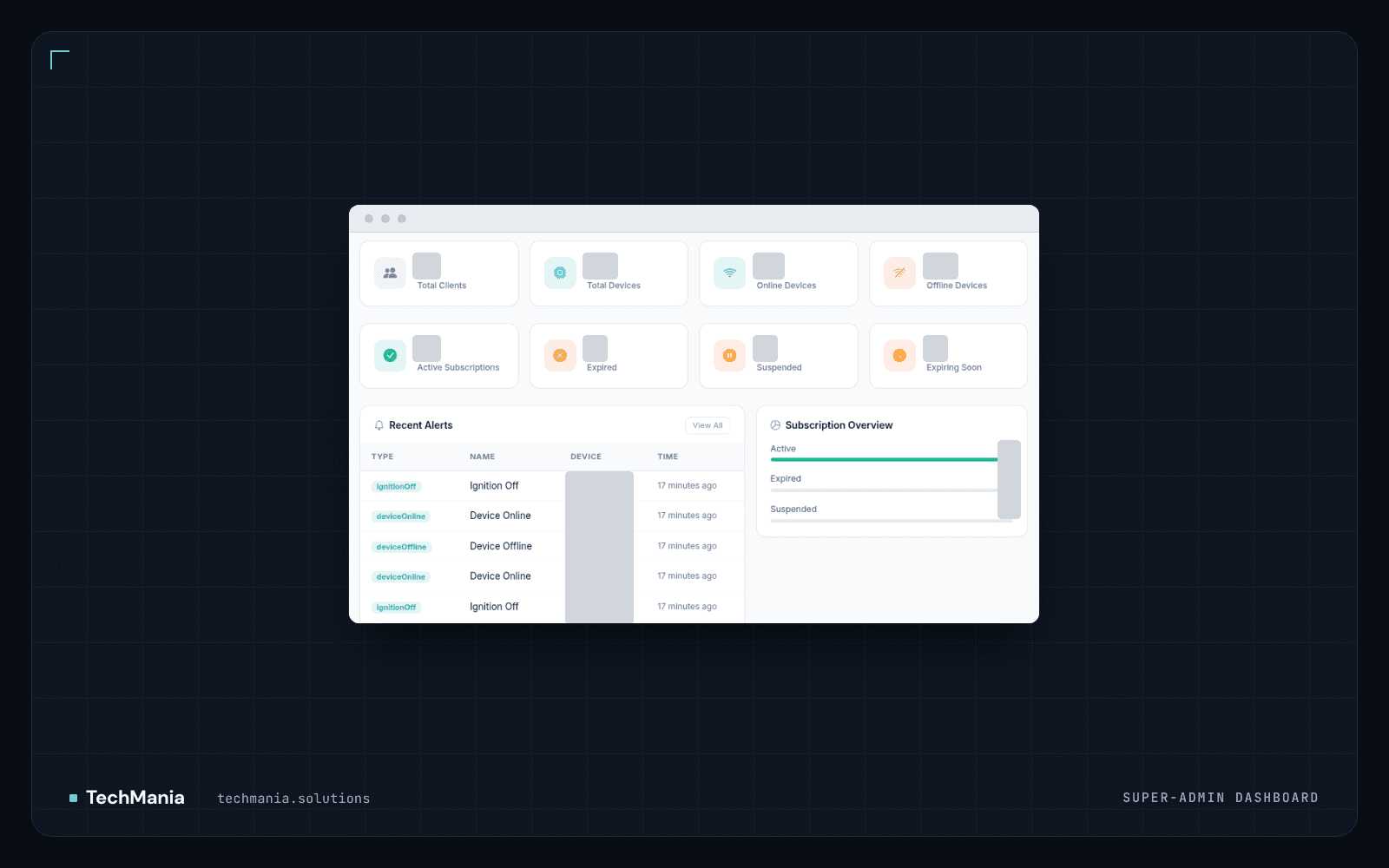Click the Active Subscriptions label
This screenshot has width=1389, height=868.
coord(458,368)
